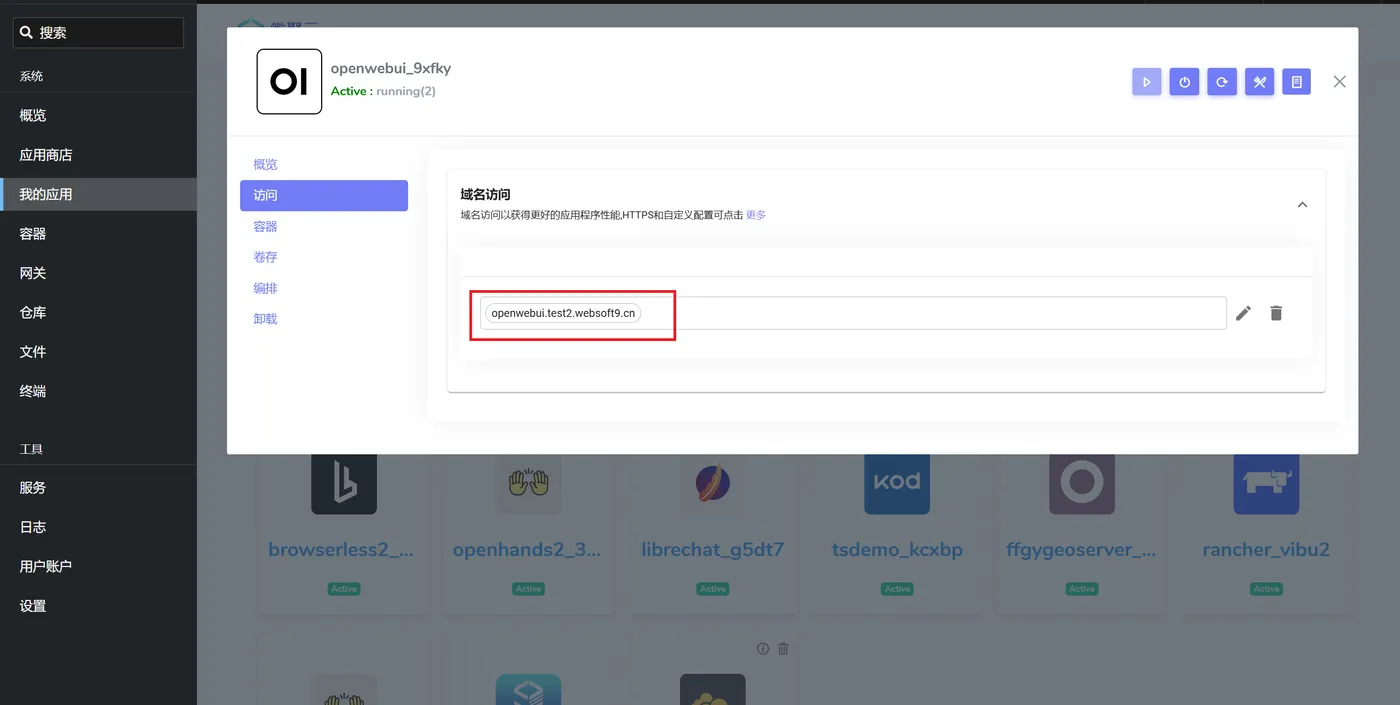Open 设置 in the sidebar
1400x705 pixels.
pos(98,606)
